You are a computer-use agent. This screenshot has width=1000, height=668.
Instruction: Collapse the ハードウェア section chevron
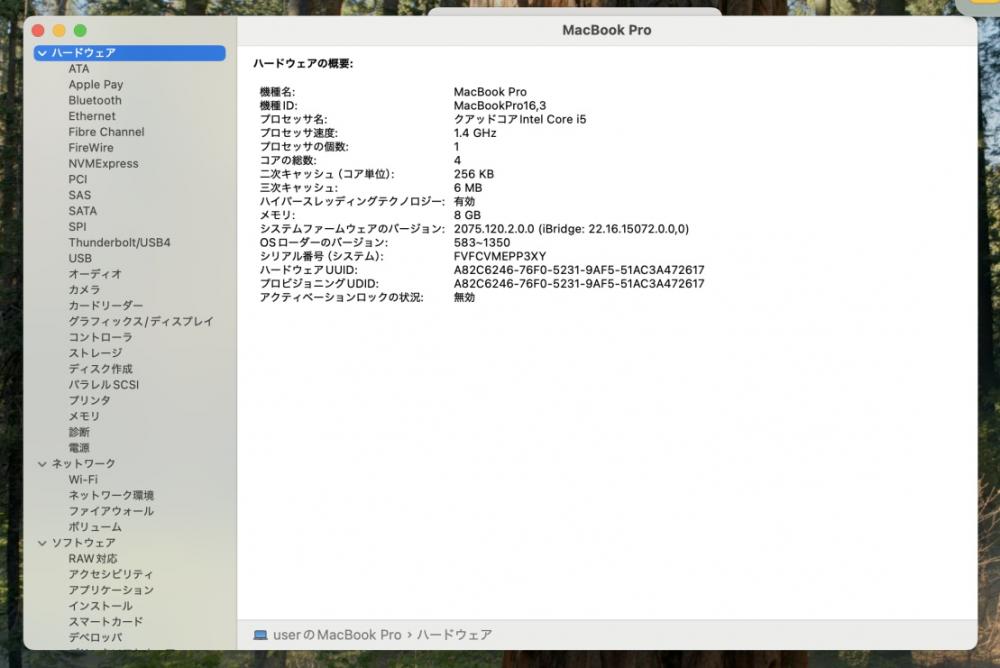pyautogui.click(x=42, y=53)
